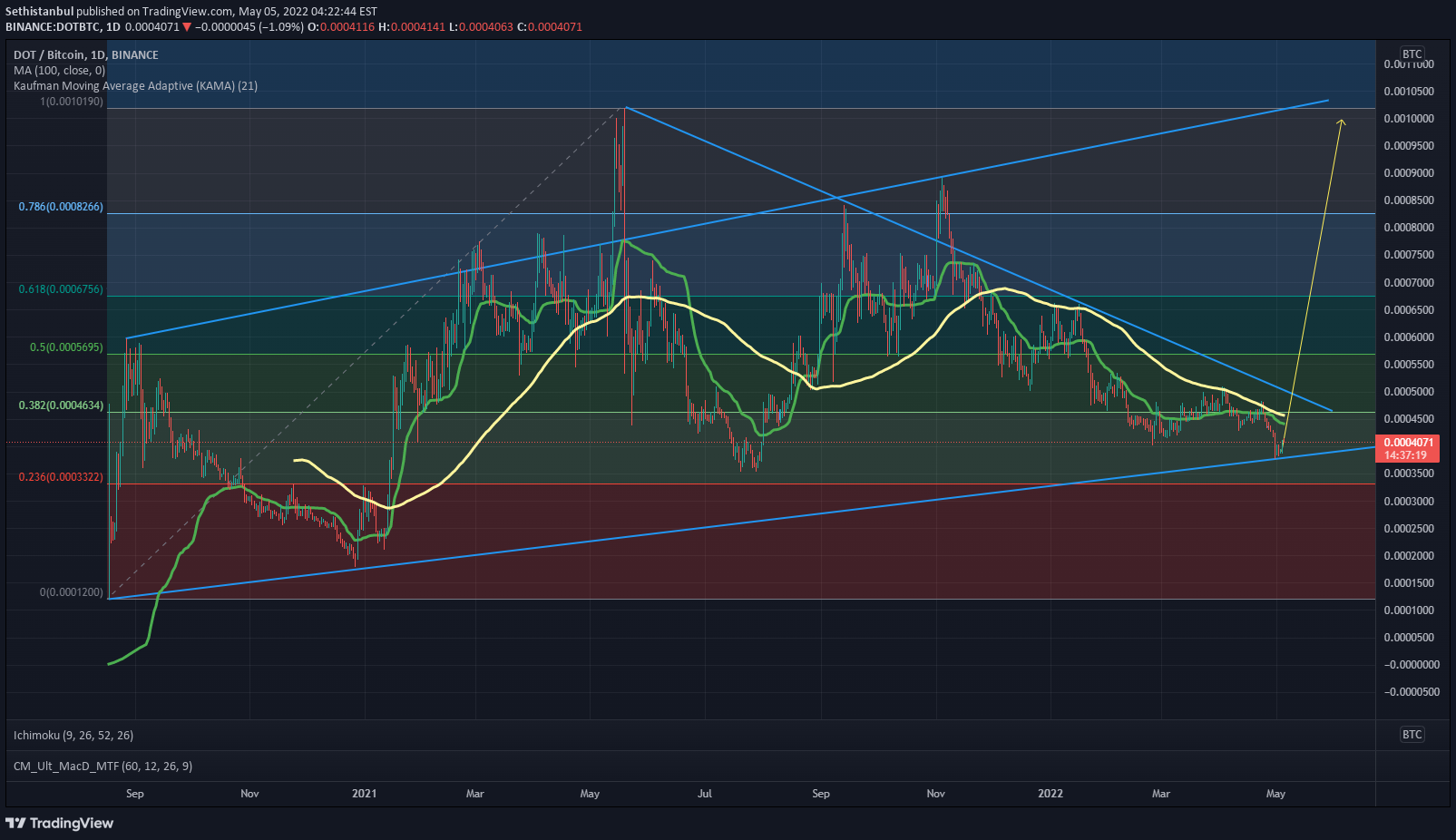
Task: Select the MA (100, close, 0) legend entry
Action: click(x=59, y=70)
